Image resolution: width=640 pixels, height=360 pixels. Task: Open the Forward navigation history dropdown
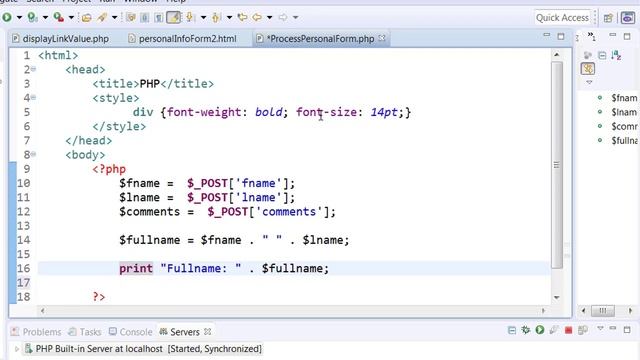pyautogui.click(x=296, y=18)
